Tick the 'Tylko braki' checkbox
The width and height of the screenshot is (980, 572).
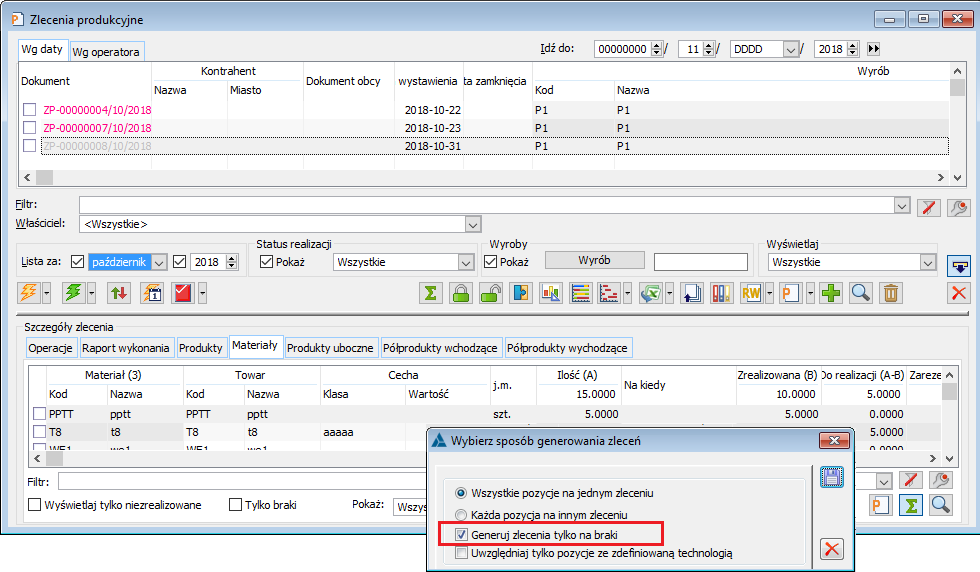pos(237,505)
